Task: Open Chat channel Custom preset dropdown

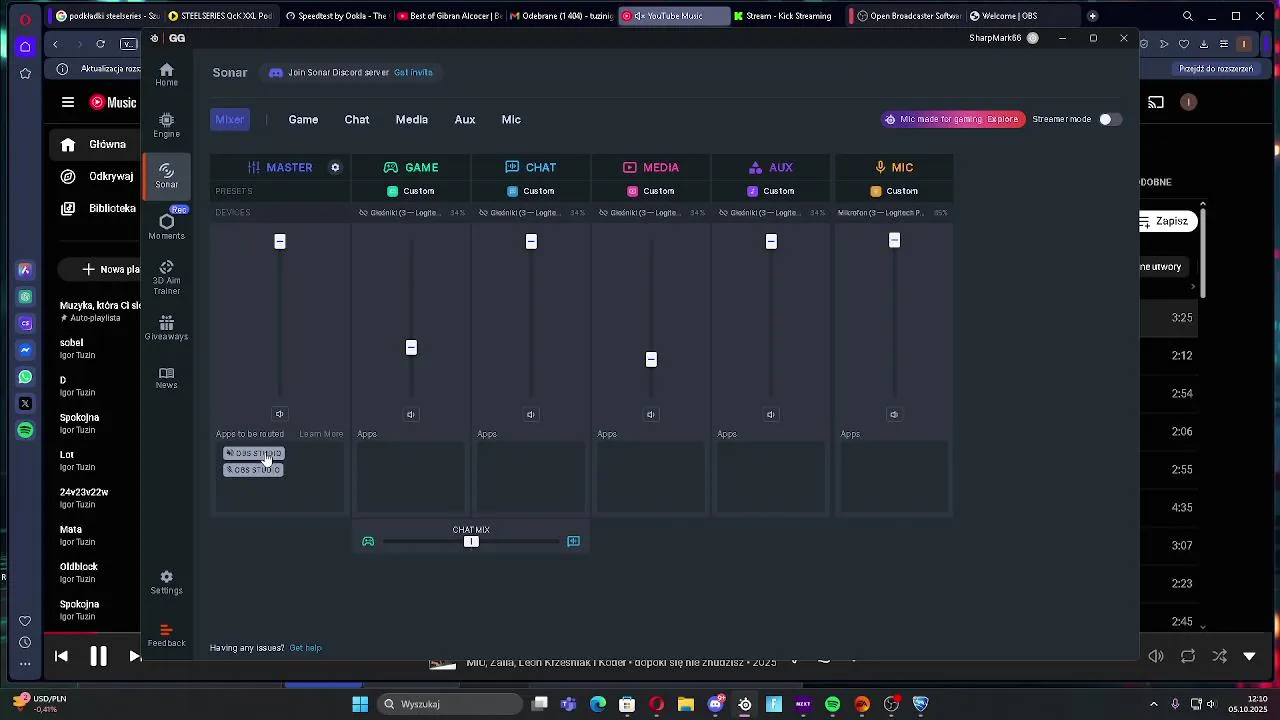Action: point(531,191)
